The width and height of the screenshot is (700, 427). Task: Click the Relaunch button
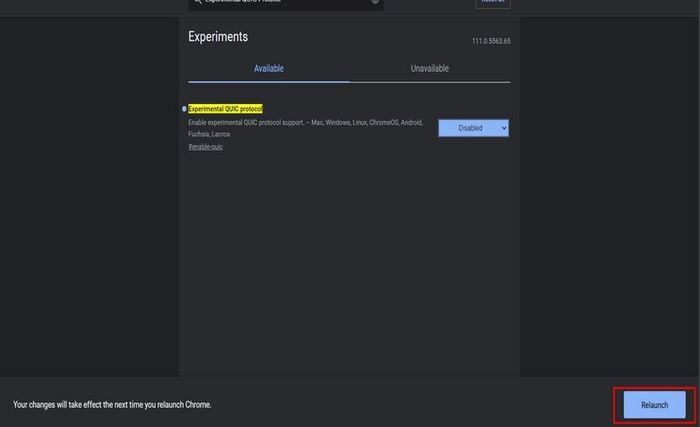pos(654,405)
